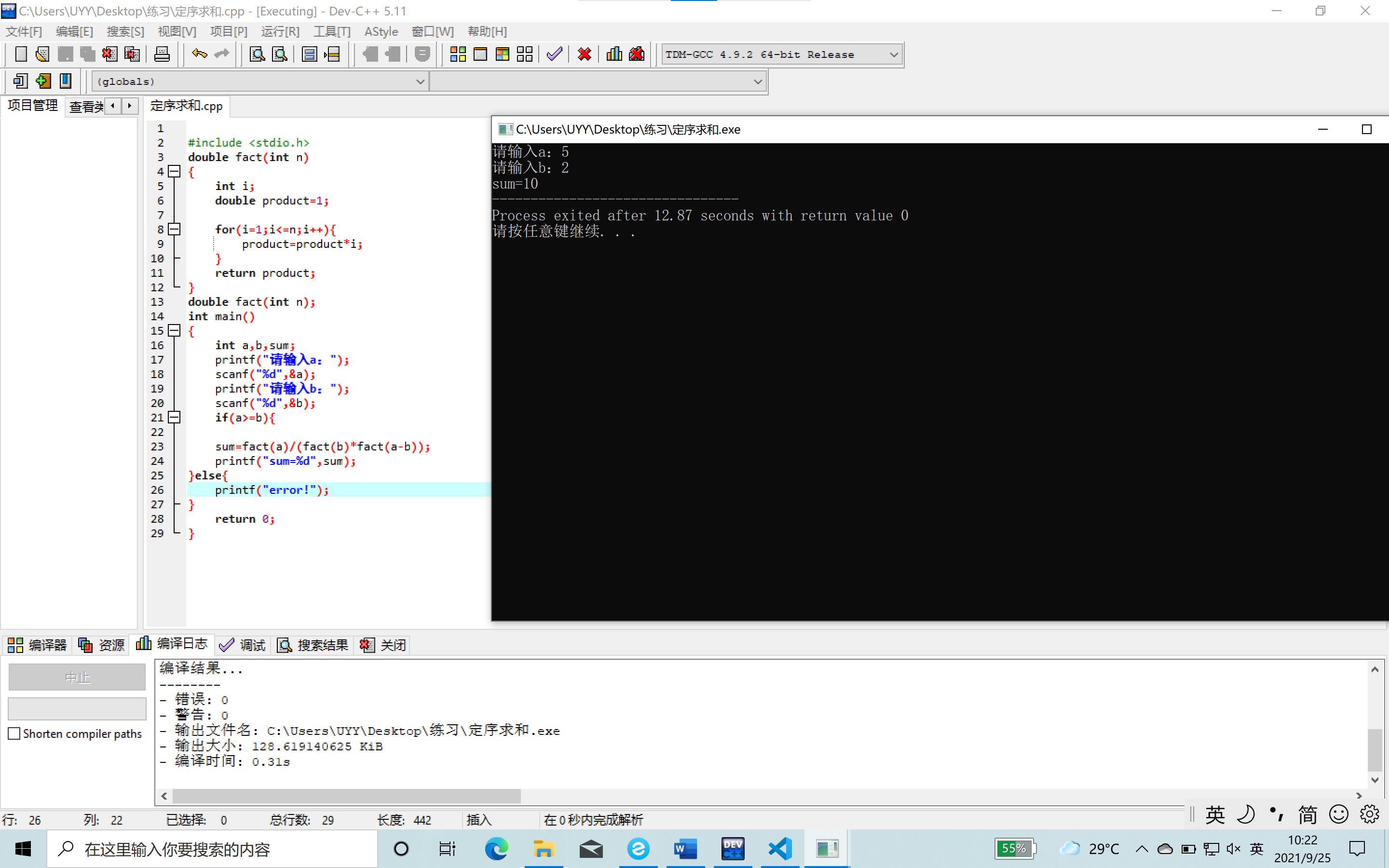Click sum=10 in the console window
This screenshot has height=868, width=1389.
pos(516,184)
